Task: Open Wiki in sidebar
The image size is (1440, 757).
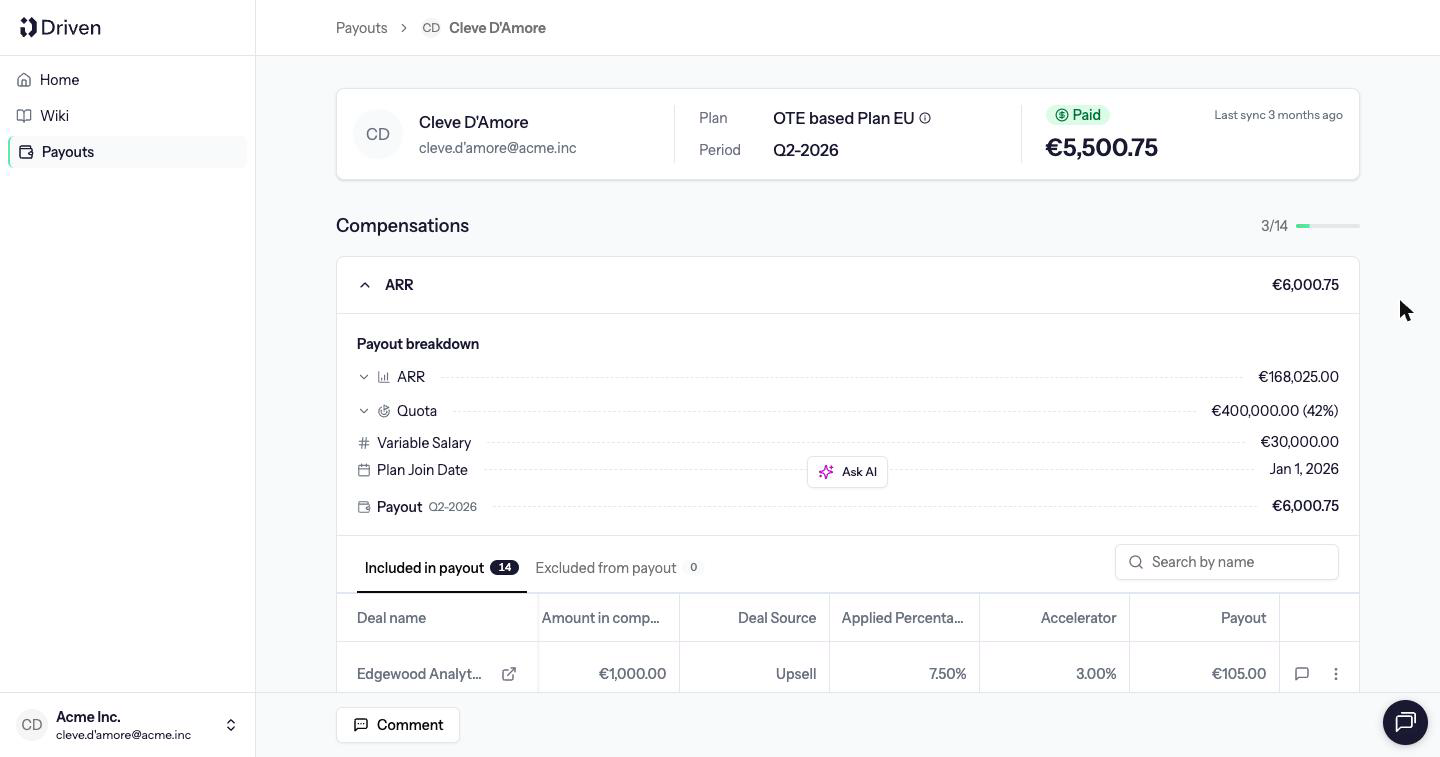Action: (x=127, y=116)
